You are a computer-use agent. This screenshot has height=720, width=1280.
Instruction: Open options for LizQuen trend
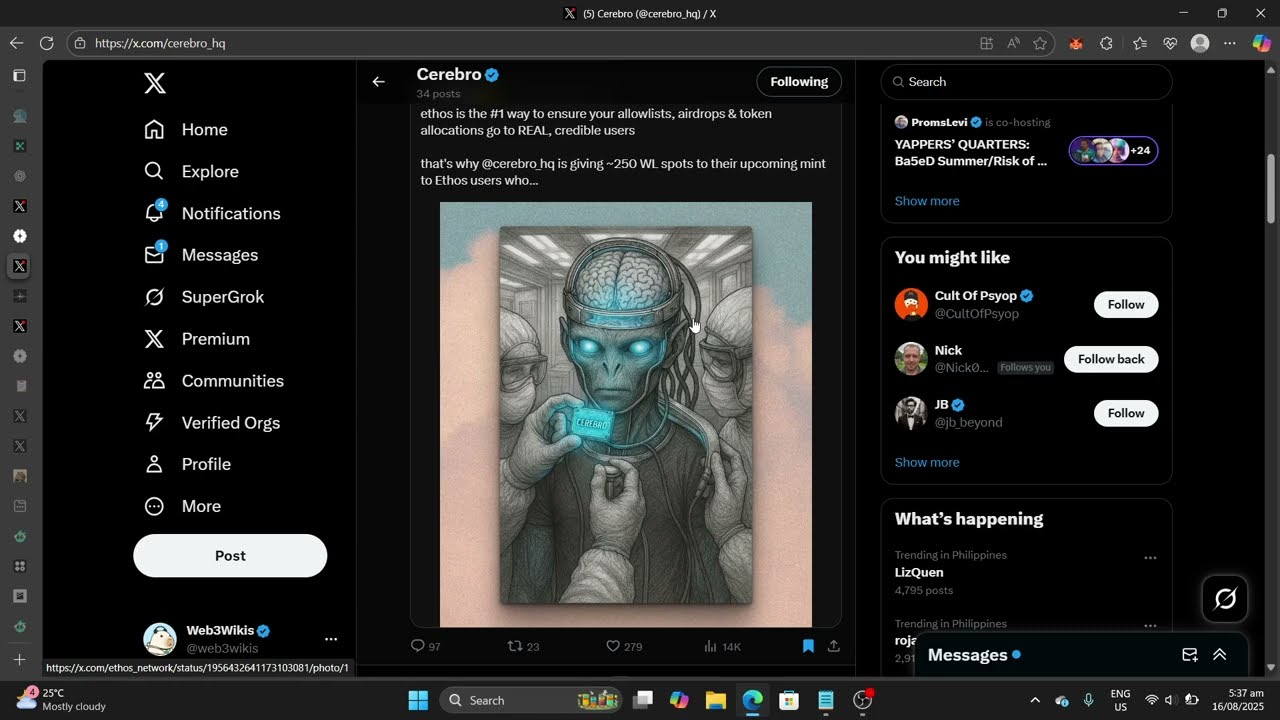coord(1150,558)
